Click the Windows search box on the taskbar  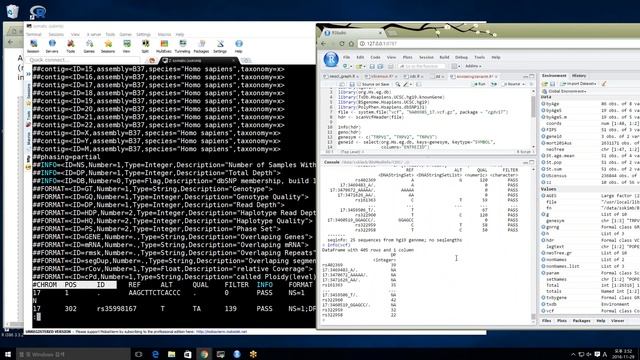(x=73, y=354)
